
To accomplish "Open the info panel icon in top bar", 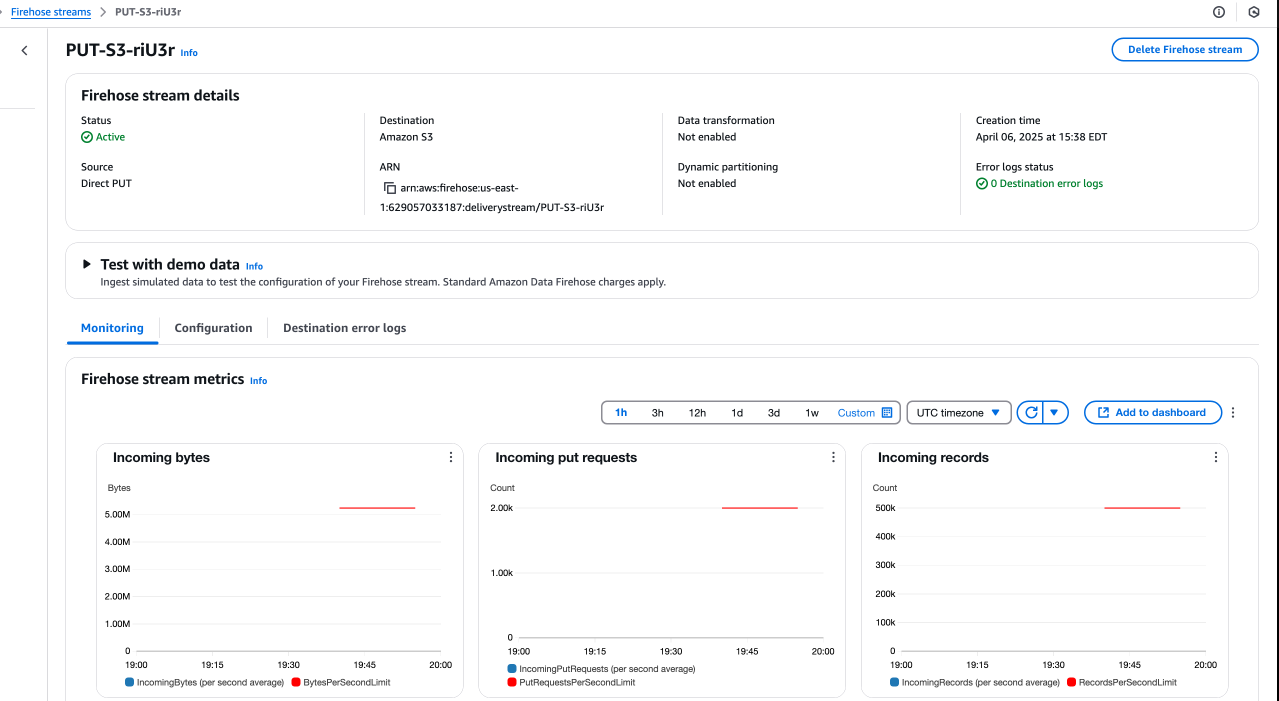I will 1218,12.
